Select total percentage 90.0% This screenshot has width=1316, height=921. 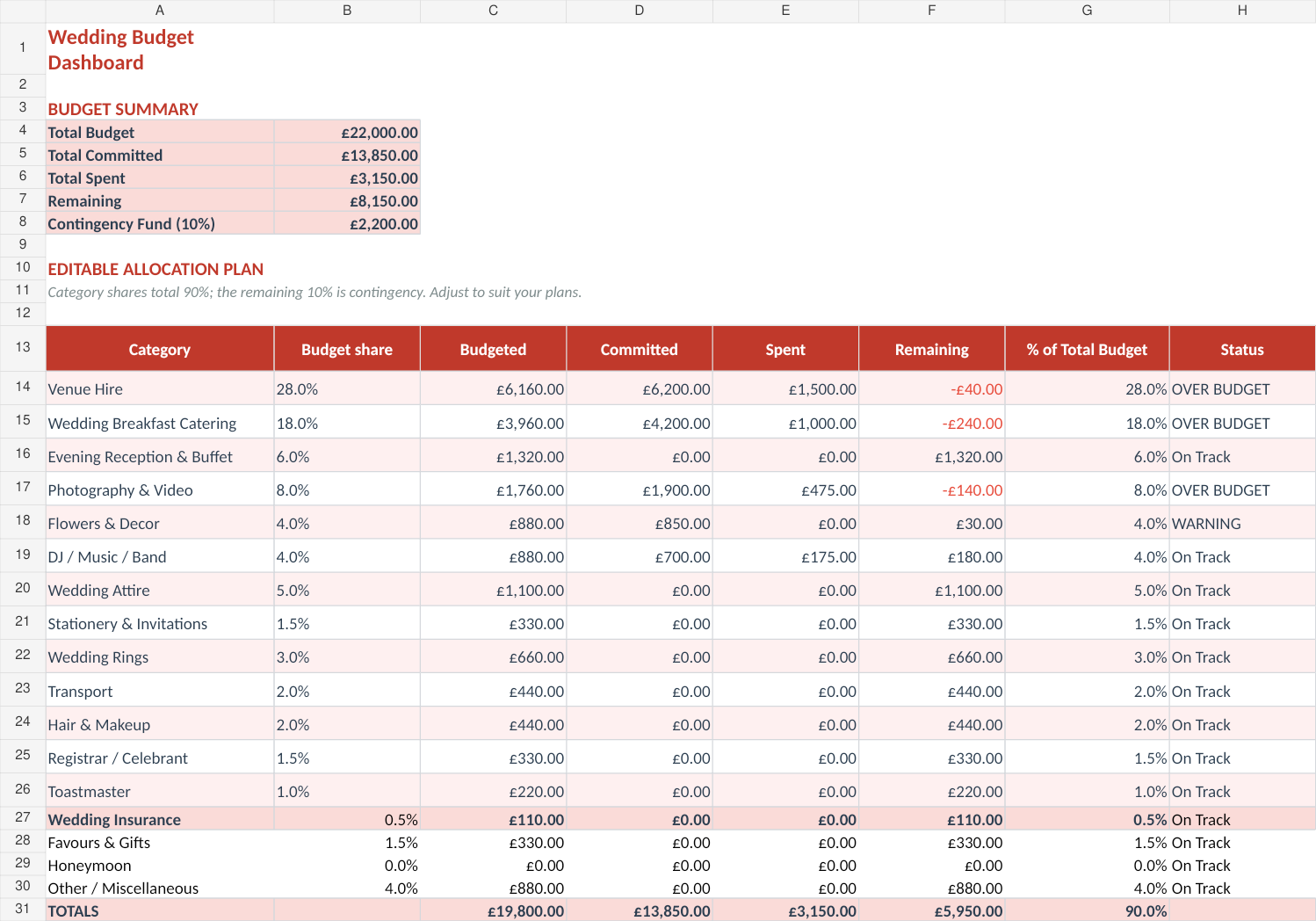[1087, 910]
